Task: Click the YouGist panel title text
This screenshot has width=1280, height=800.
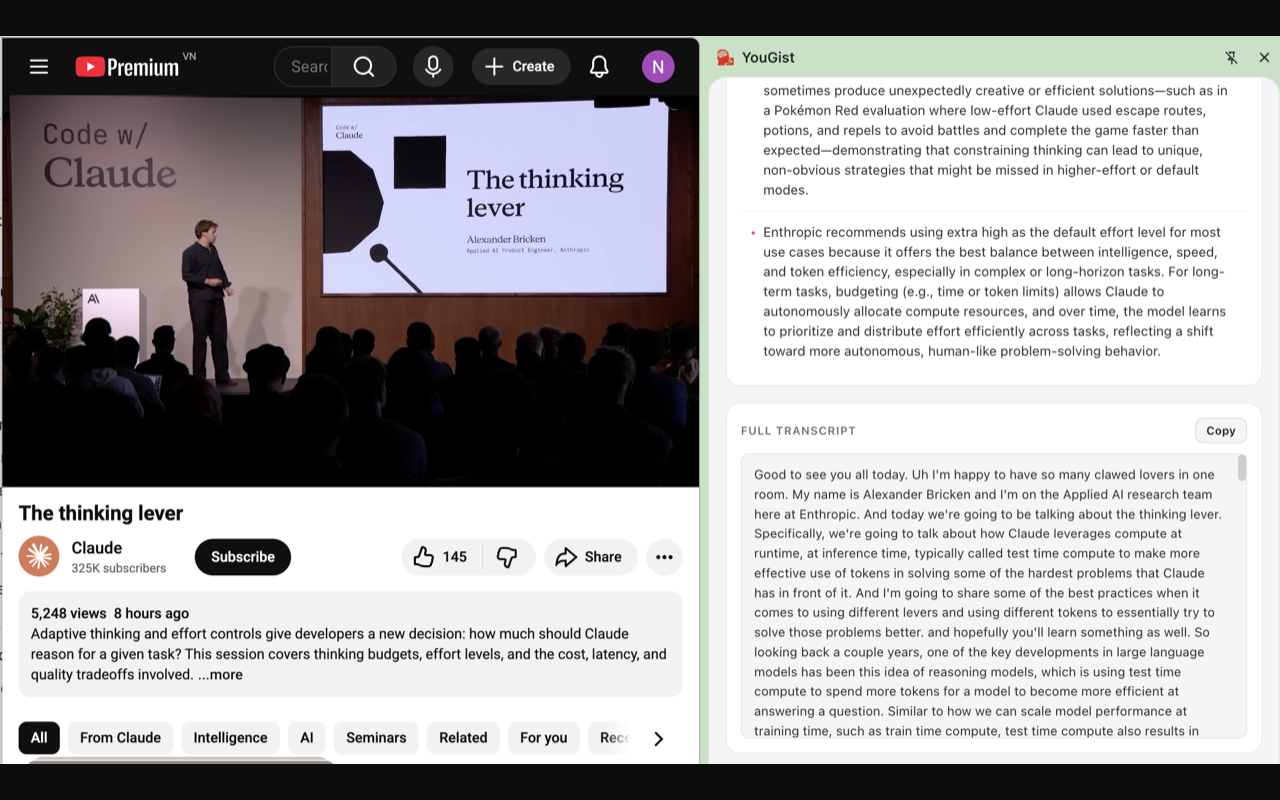Action: point(768,58)
